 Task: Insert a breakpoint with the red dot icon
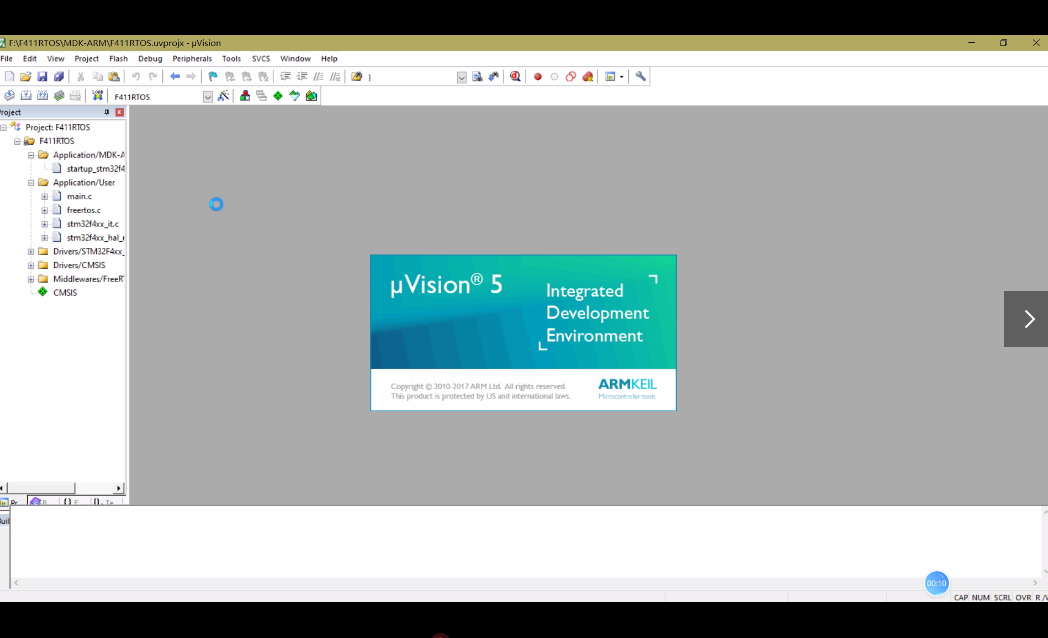click(537, 77)
